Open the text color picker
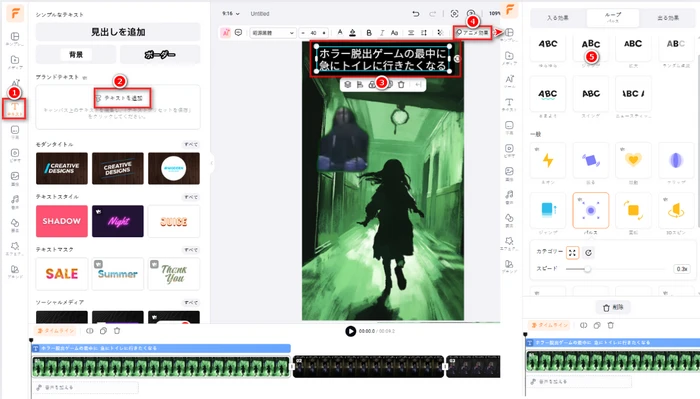 tap(340, 33)
